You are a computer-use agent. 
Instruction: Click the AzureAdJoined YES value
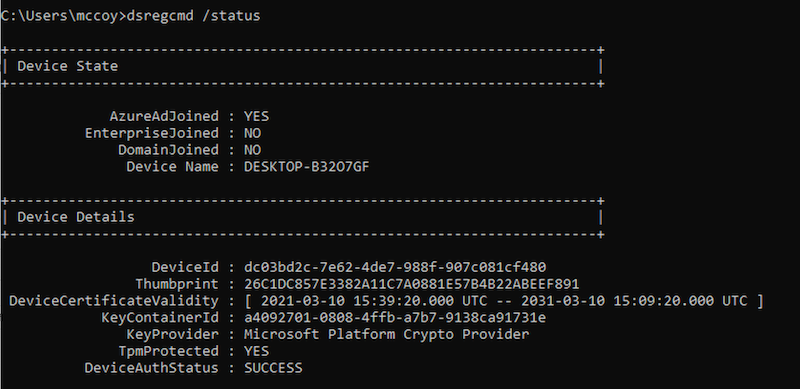(x=256, y=116)
